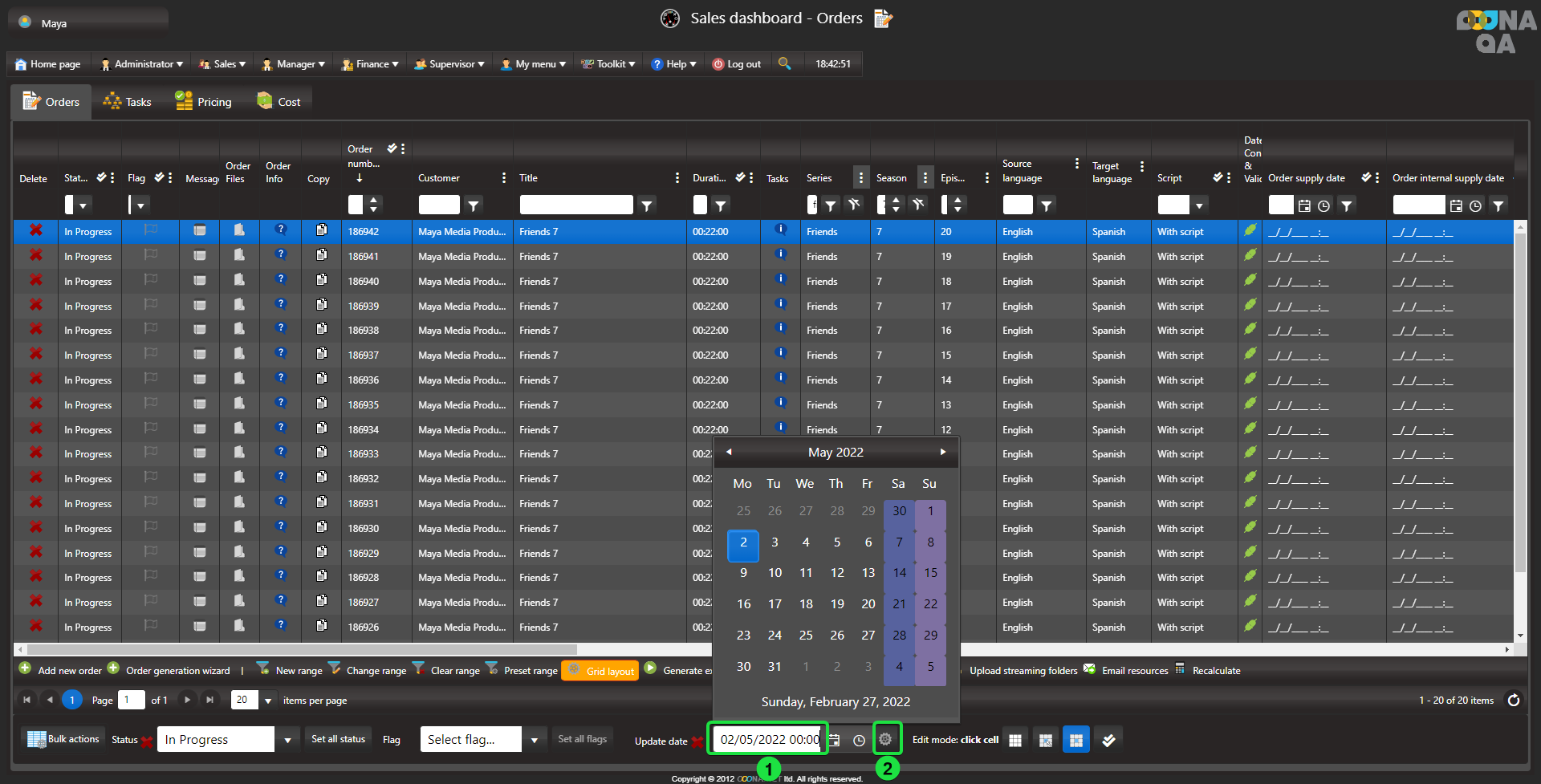The height and width of the screenshot is (784, 1541).
Task: Open Order Files for order 186938
Action: point(238,329)
